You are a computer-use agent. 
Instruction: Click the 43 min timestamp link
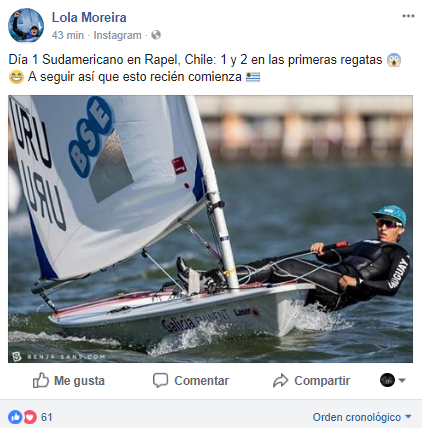pos(68,35)
